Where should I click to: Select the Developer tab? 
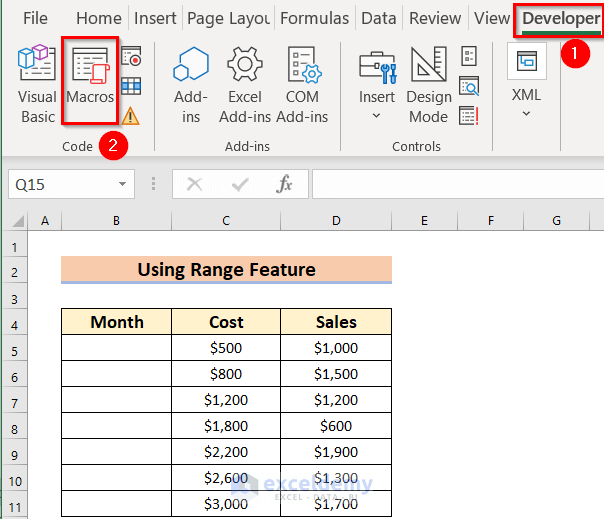coord(560,19)
